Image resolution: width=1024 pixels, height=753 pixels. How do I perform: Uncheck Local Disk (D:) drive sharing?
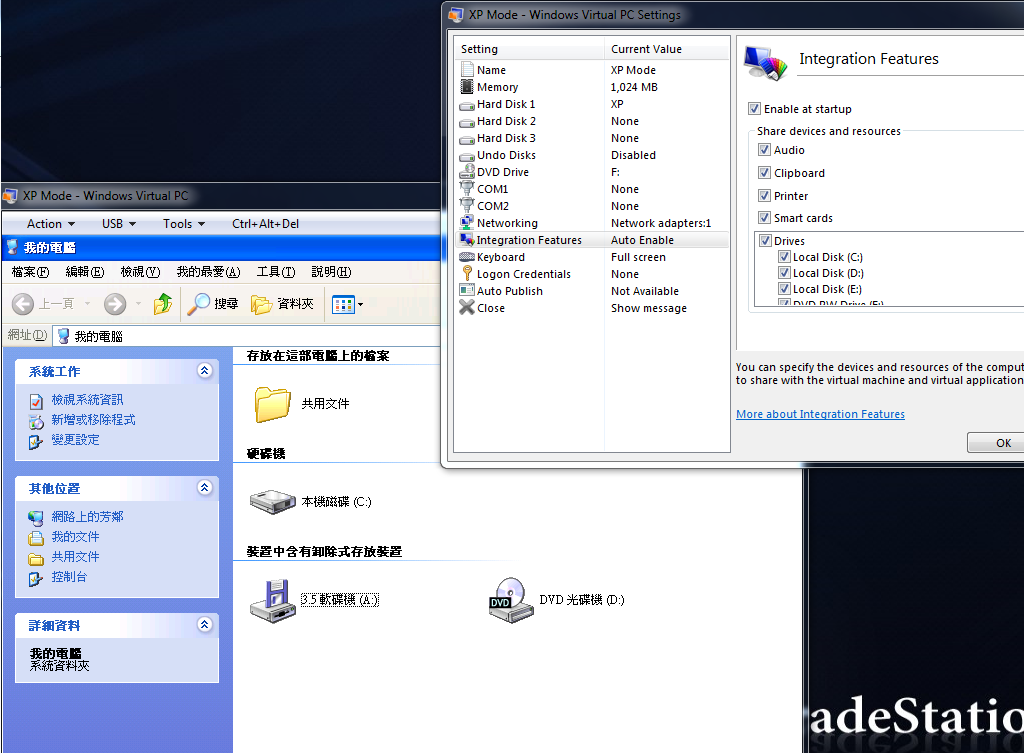click(x=784, y=272)
